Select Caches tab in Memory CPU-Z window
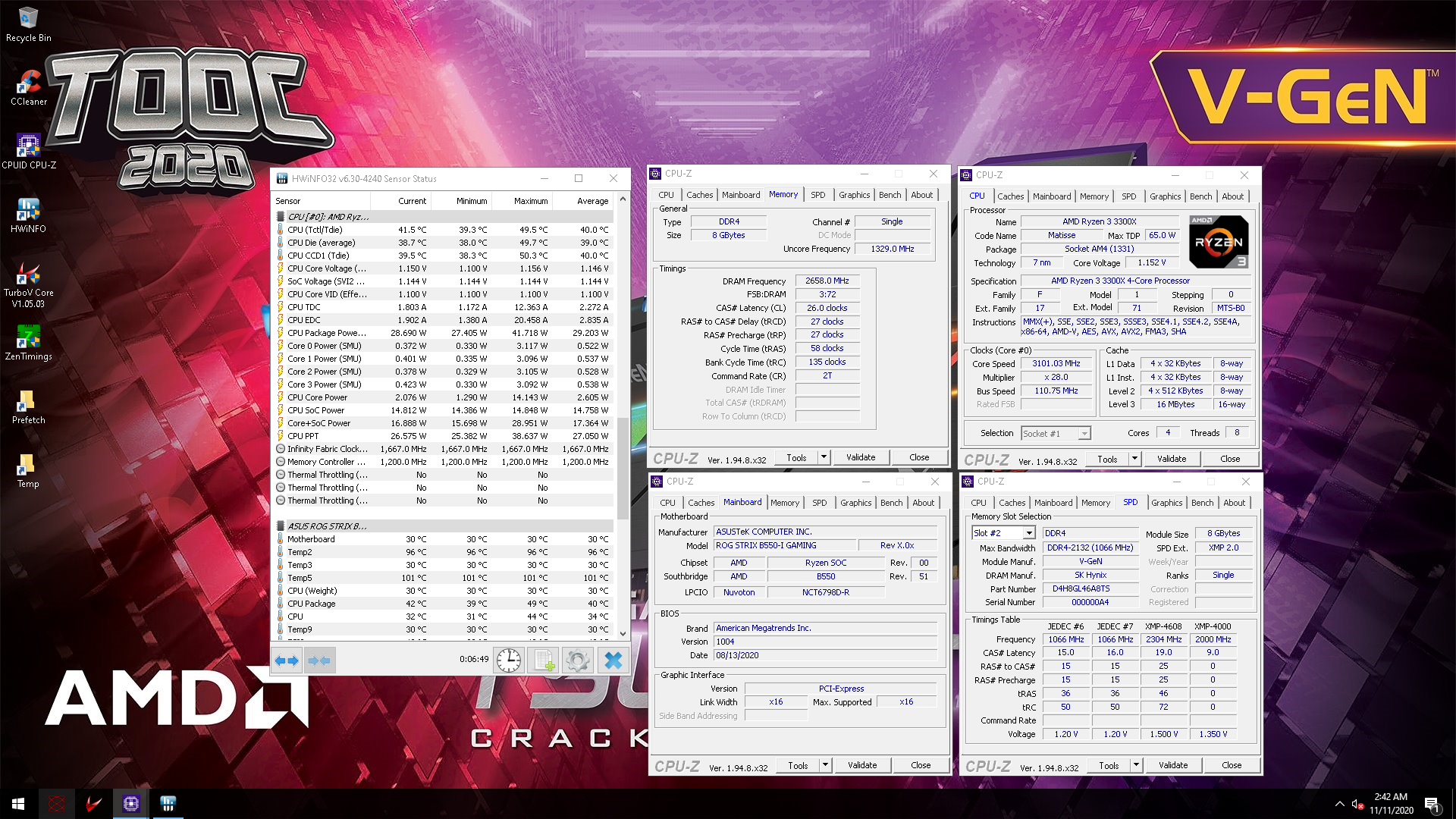1456x819 pixels. (699, 195)
